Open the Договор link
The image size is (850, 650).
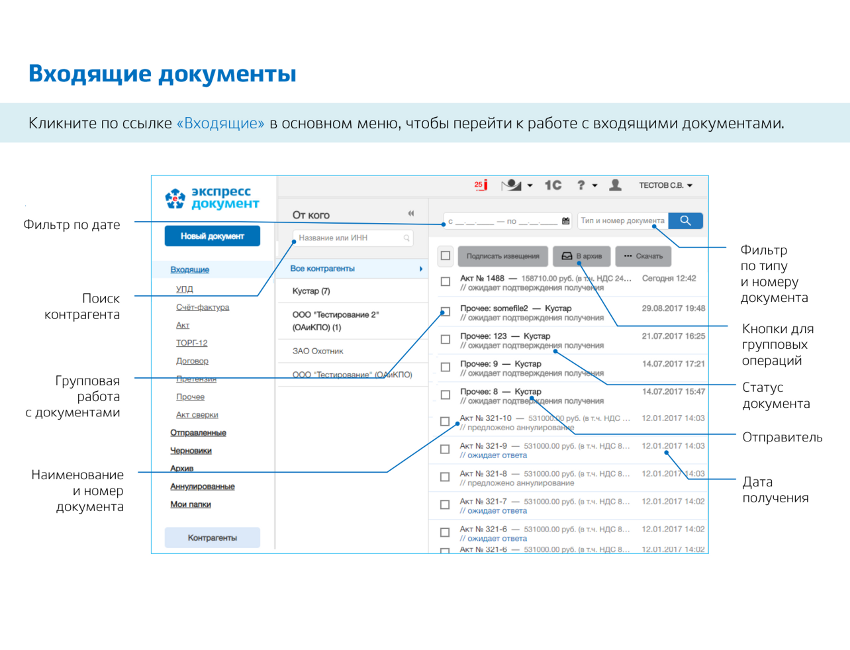(x=192, y=361)
